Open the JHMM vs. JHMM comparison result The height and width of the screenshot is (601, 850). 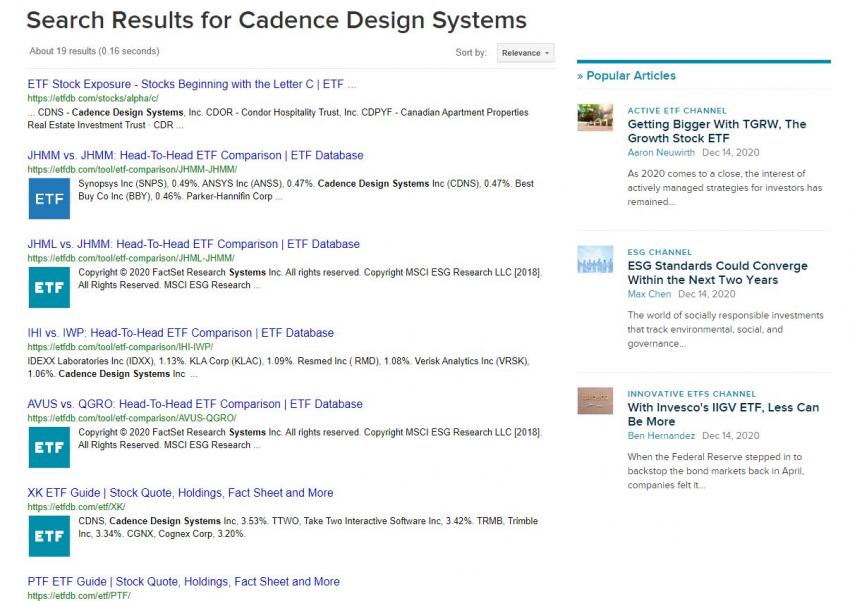tap(195, 155)
